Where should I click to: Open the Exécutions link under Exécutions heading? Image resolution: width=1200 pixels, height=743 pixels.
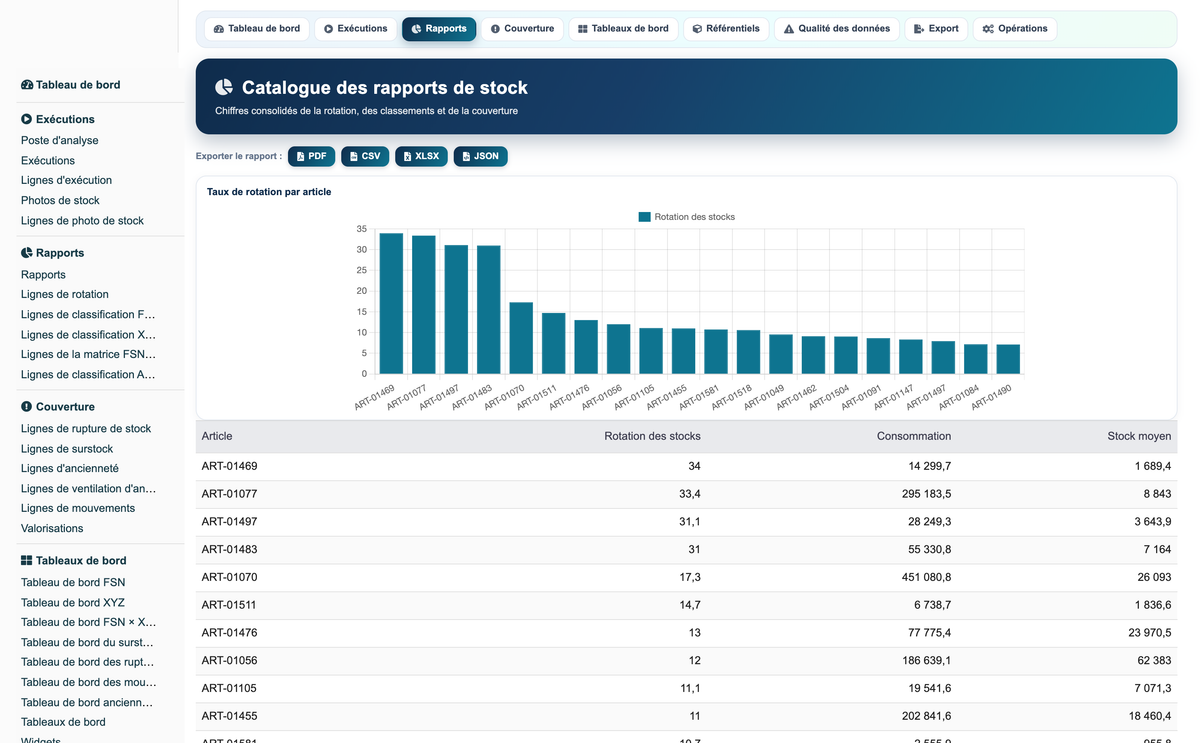coord(48,161)
